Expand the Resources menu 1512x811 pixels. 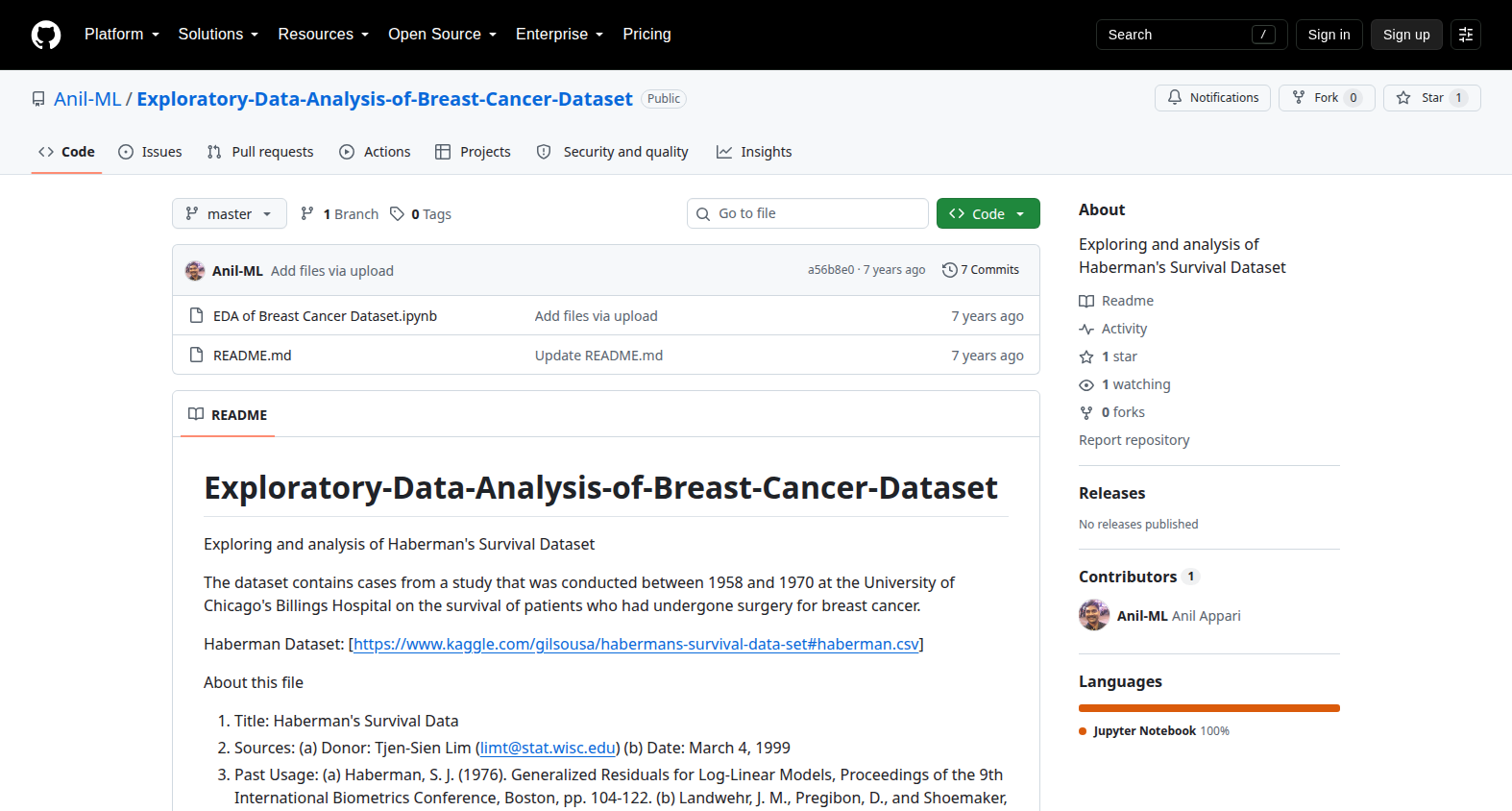(324, 35)
